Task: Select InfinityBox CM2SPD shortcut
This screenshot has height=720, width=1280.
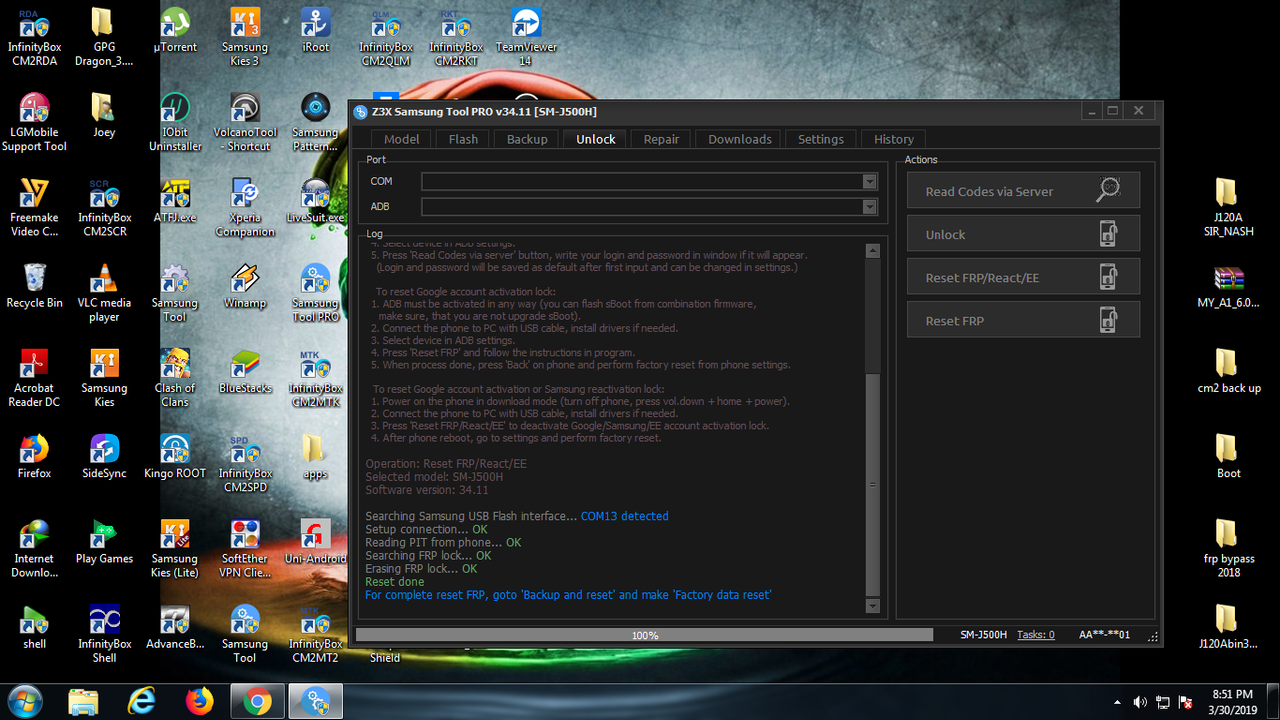Action: 245,464
